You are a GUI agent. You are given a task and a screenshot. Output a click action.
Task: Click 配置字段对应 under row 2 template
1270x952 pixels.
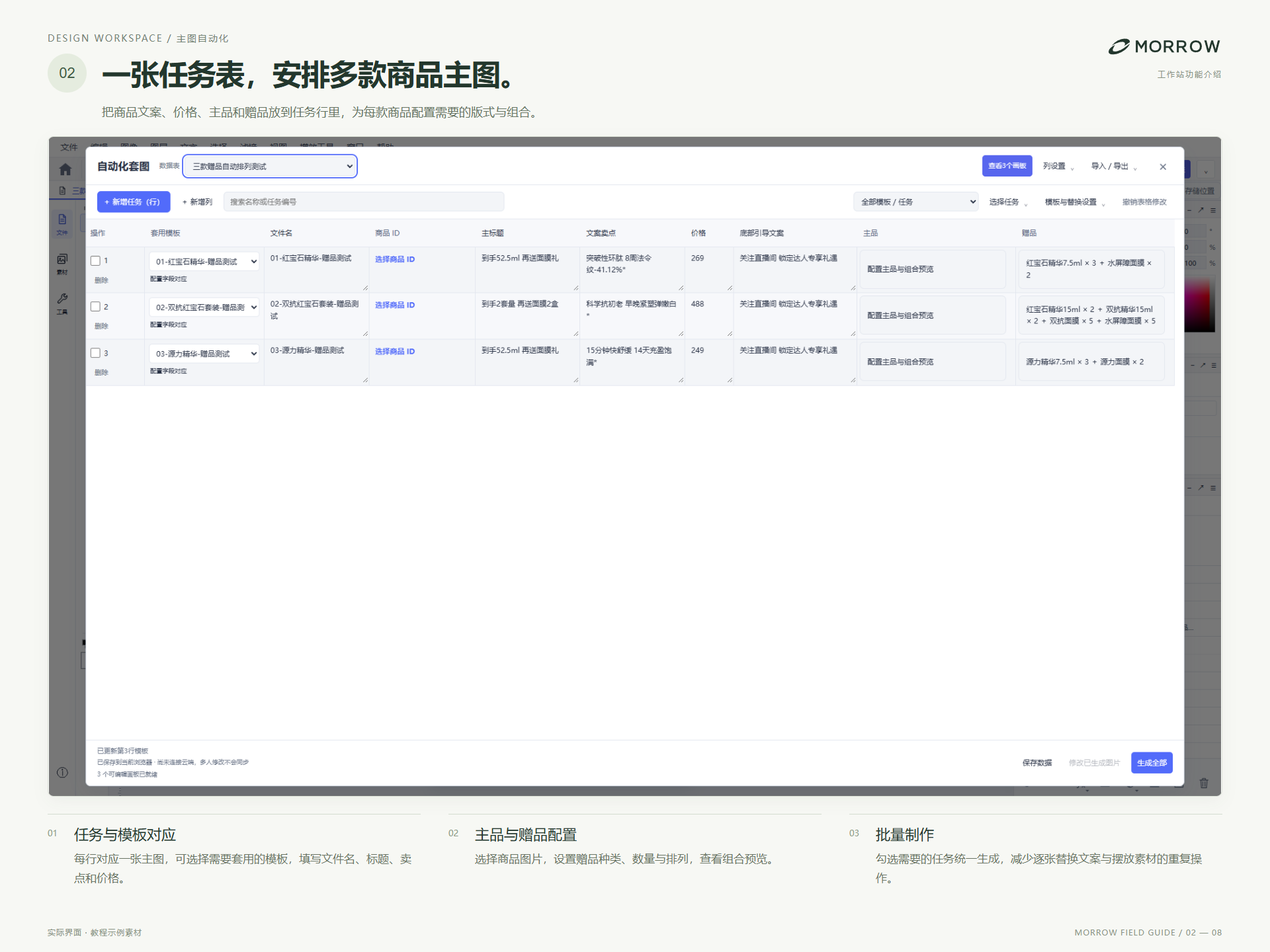click(x=169, y=325)
